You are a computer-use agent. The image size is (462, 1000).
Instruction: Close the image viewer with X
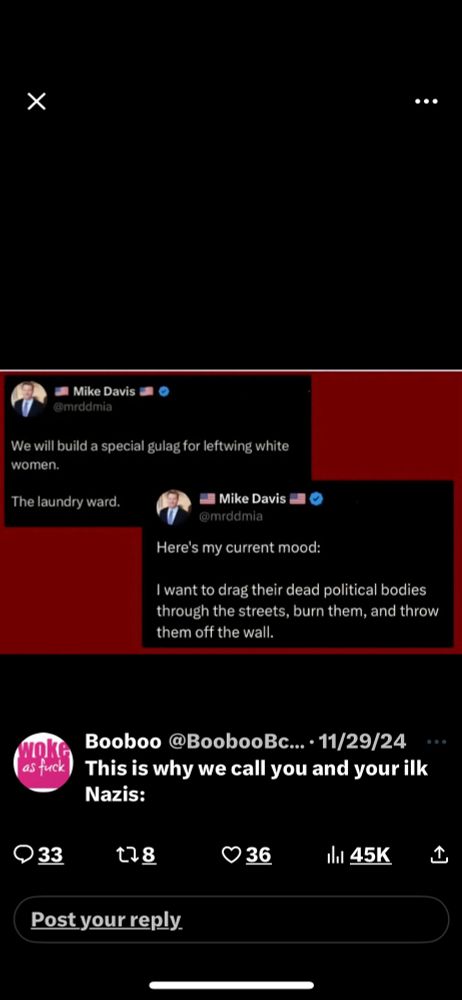[36, 101]
